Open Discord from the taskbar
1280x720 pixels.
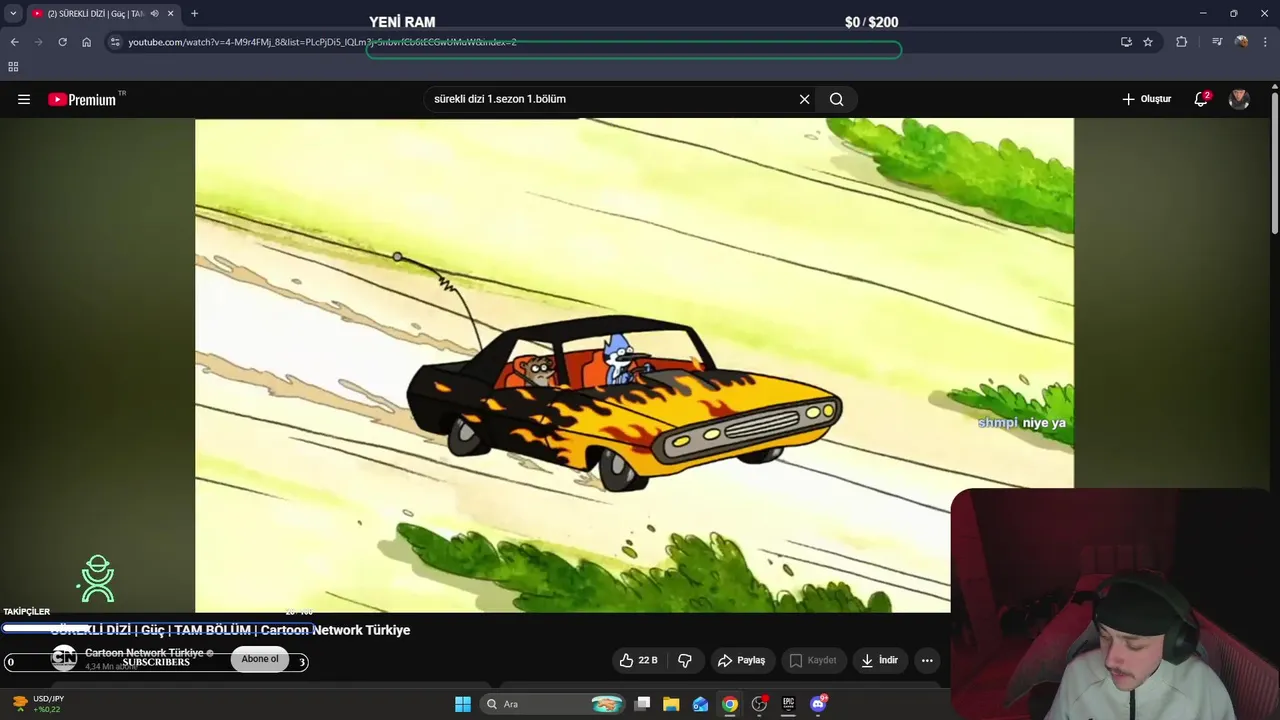818,704
